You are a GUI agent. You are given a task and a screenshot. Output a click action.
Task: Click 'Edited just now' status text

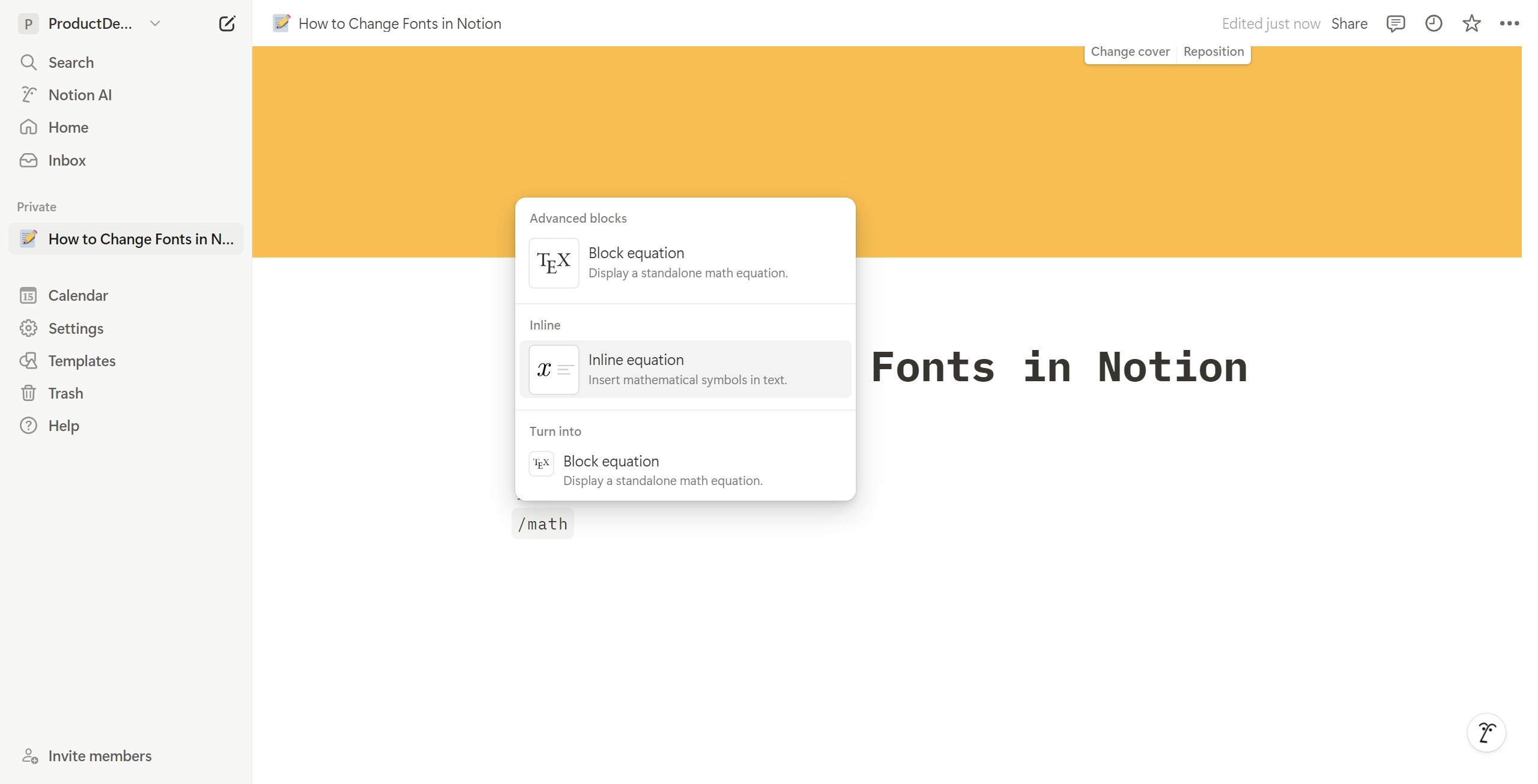point(1271,23)
